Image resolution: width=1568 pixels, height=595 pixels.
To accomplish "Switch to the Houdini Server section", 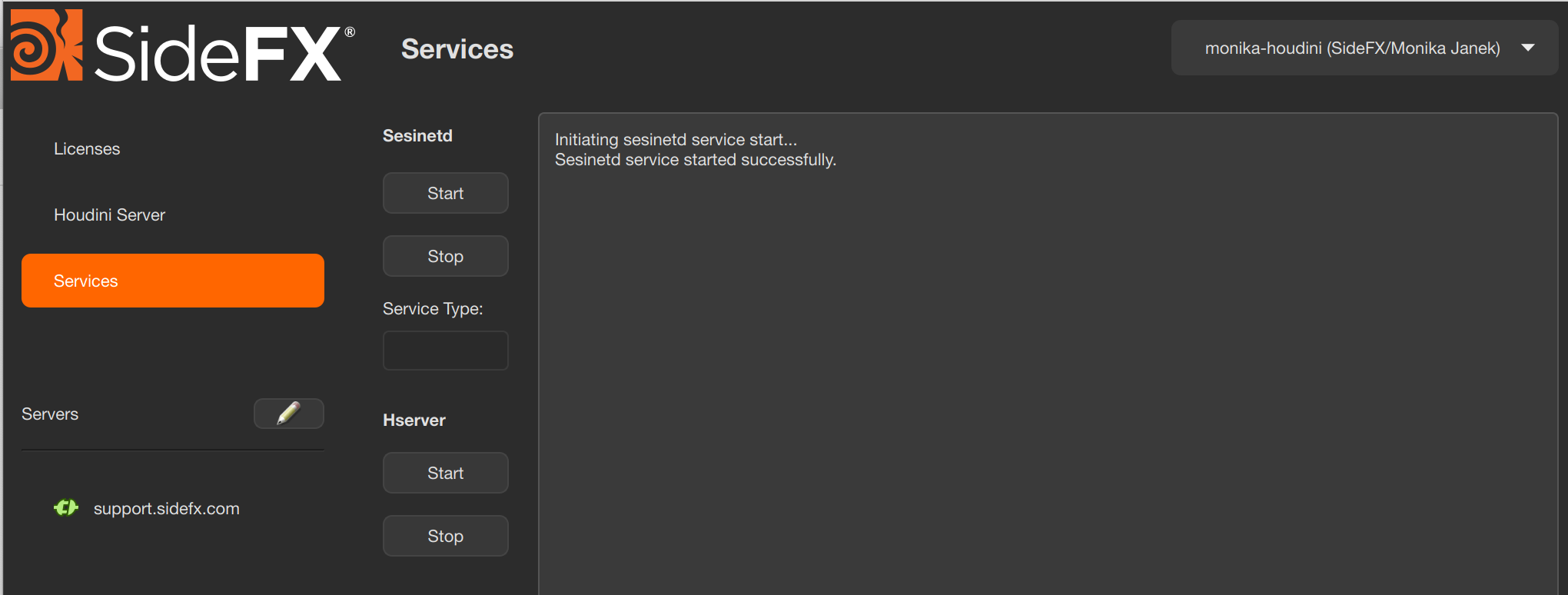I will (x=109, y=214).
